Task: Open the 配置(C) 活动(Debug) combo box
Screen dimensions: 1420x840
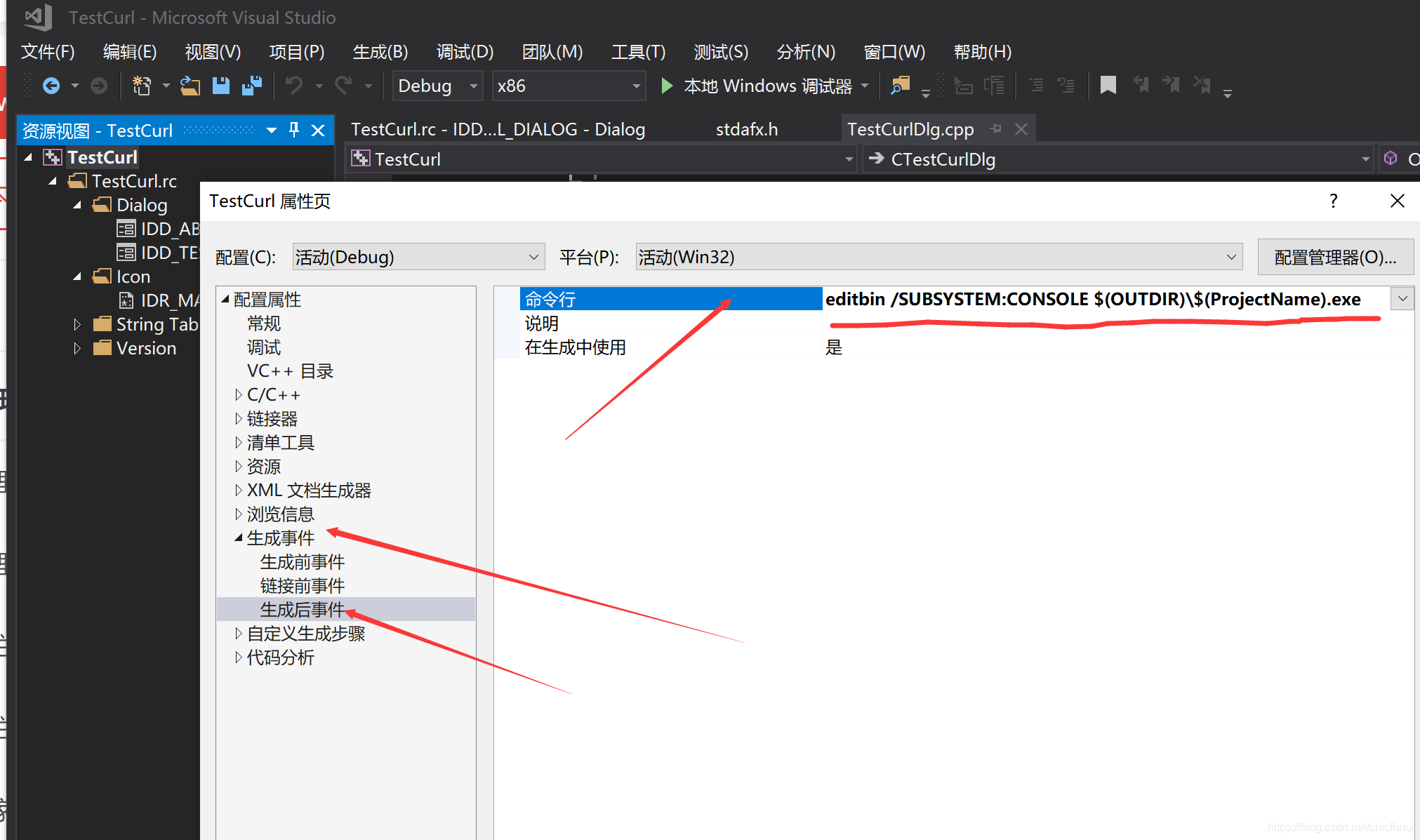Action: (418, 257)
